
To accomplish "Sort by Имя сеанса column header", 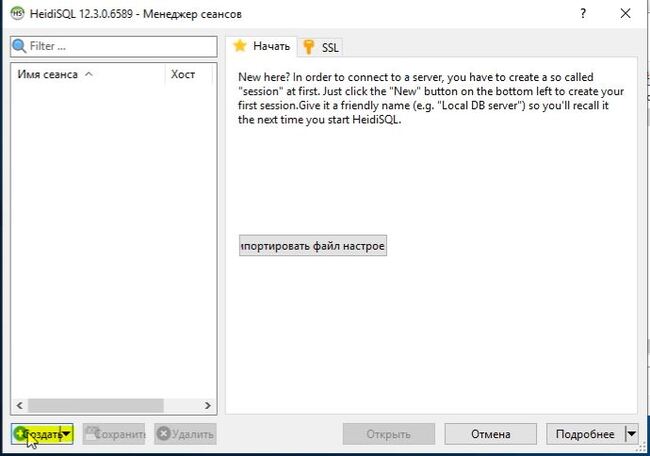I will (x=87, y=75).
